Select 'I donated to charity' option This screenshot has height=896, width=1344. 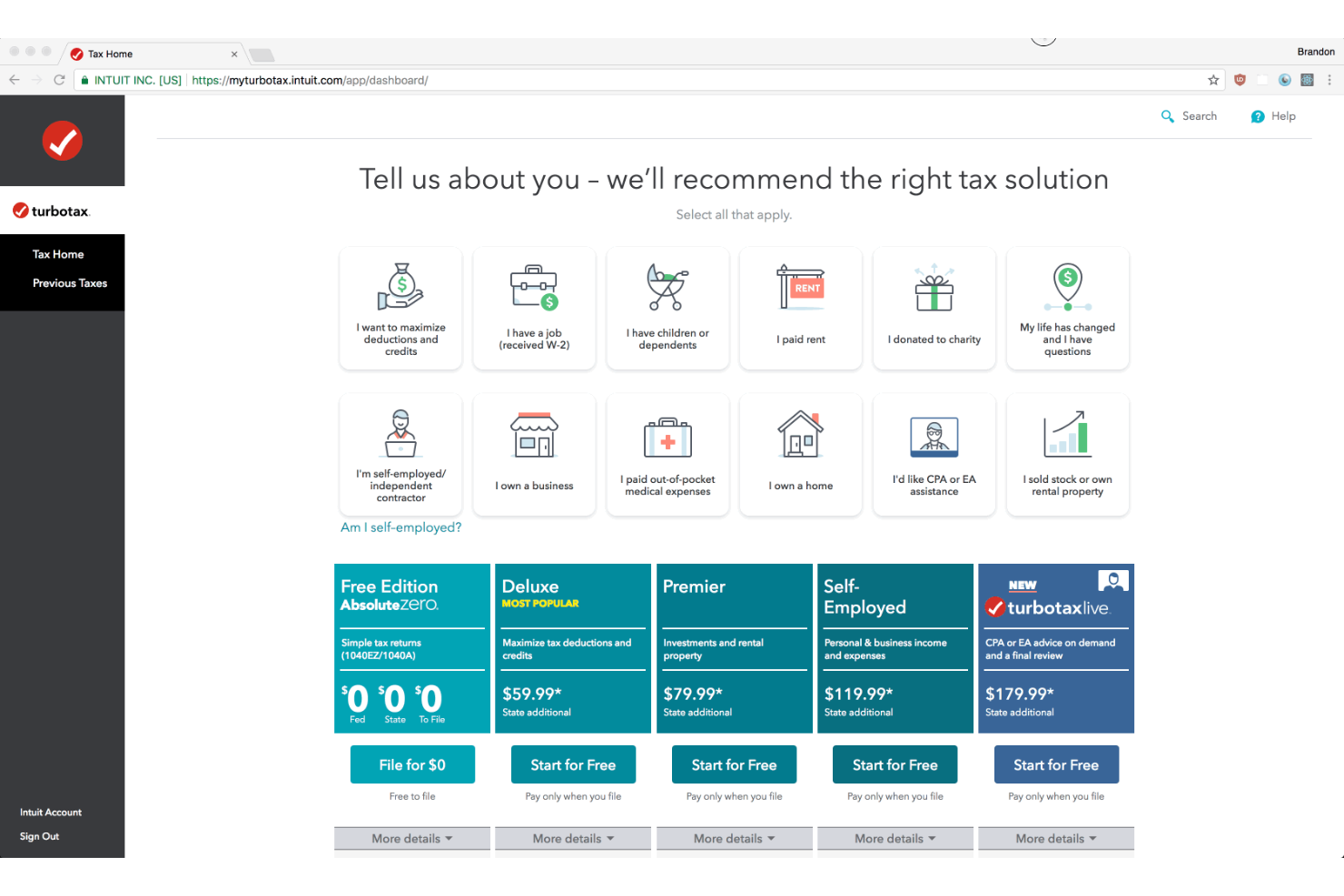[934, 308]
